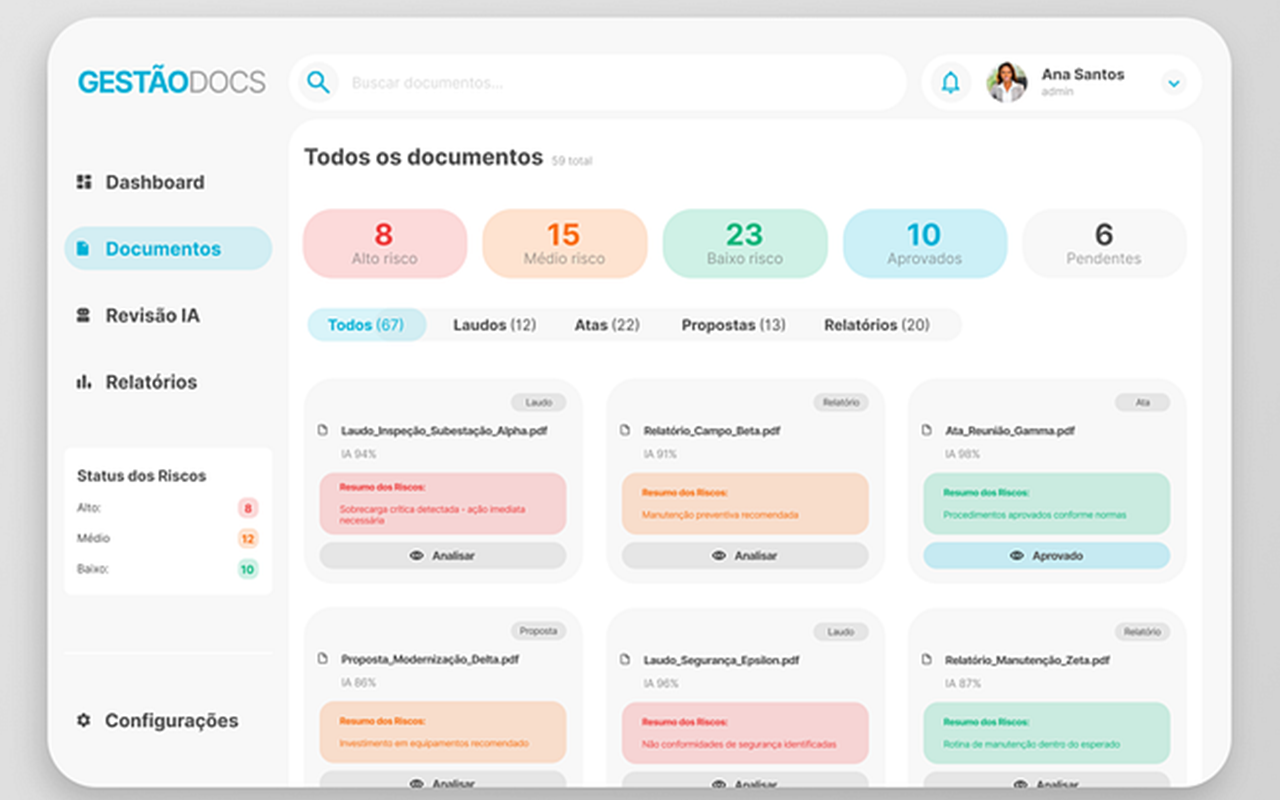Image resolution: width=1280 pixels, height=800 pixels.
Task: Filter by the Aprovados card
Action: [x=924, y=243]
